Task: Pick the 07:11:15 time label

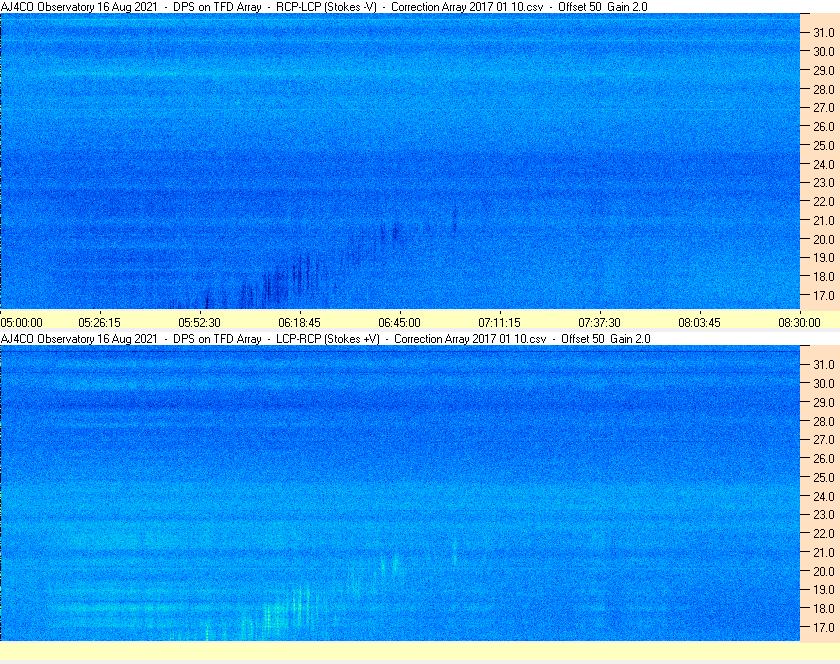Action: (x=499, y=323)
